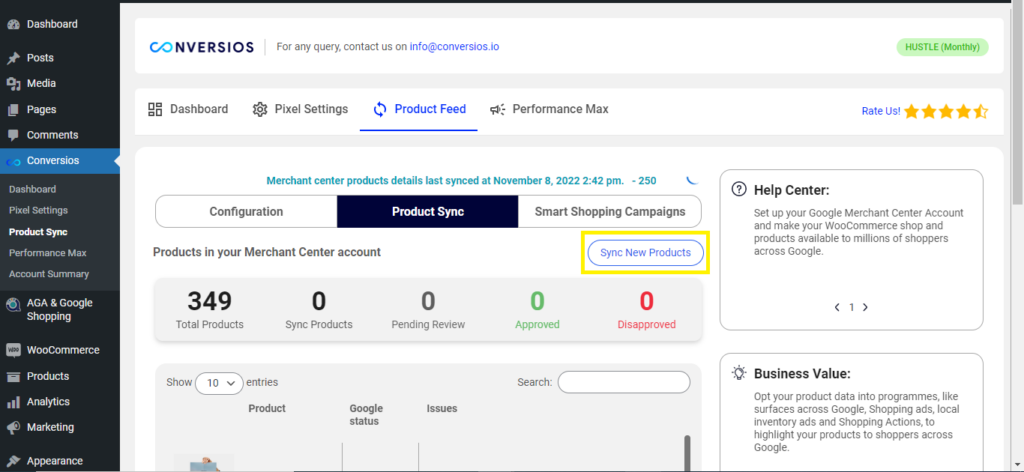
Task: Open Performance Max in sidebar submenu
Action: pos(48,253)
